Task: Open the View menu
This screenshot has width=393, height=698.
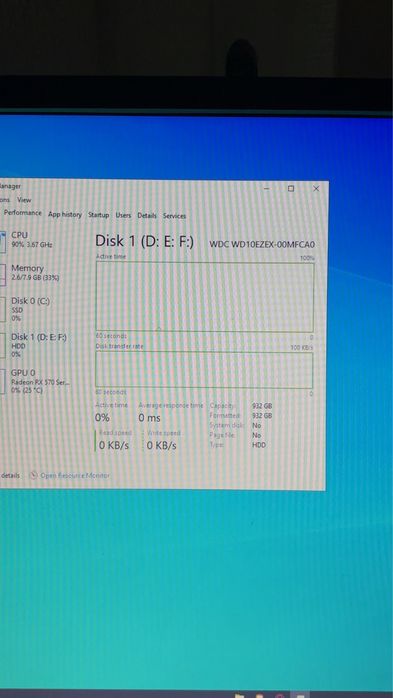Action: pyautogui.click(x=24, y=200)
